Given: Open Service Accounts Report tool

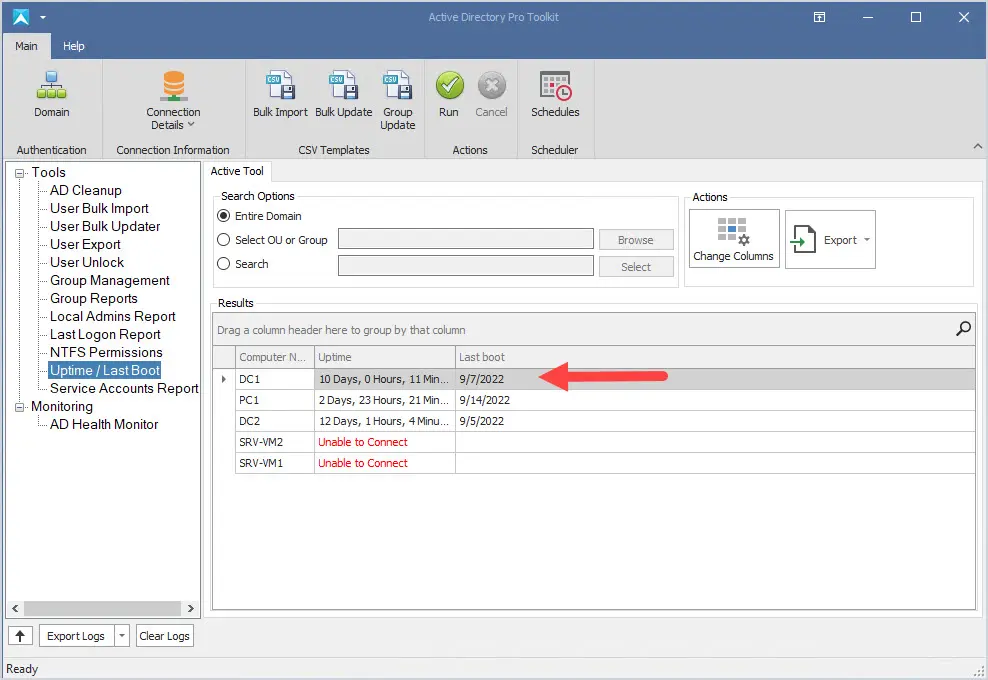Looking at the screenshot, I should pos(124,388).
